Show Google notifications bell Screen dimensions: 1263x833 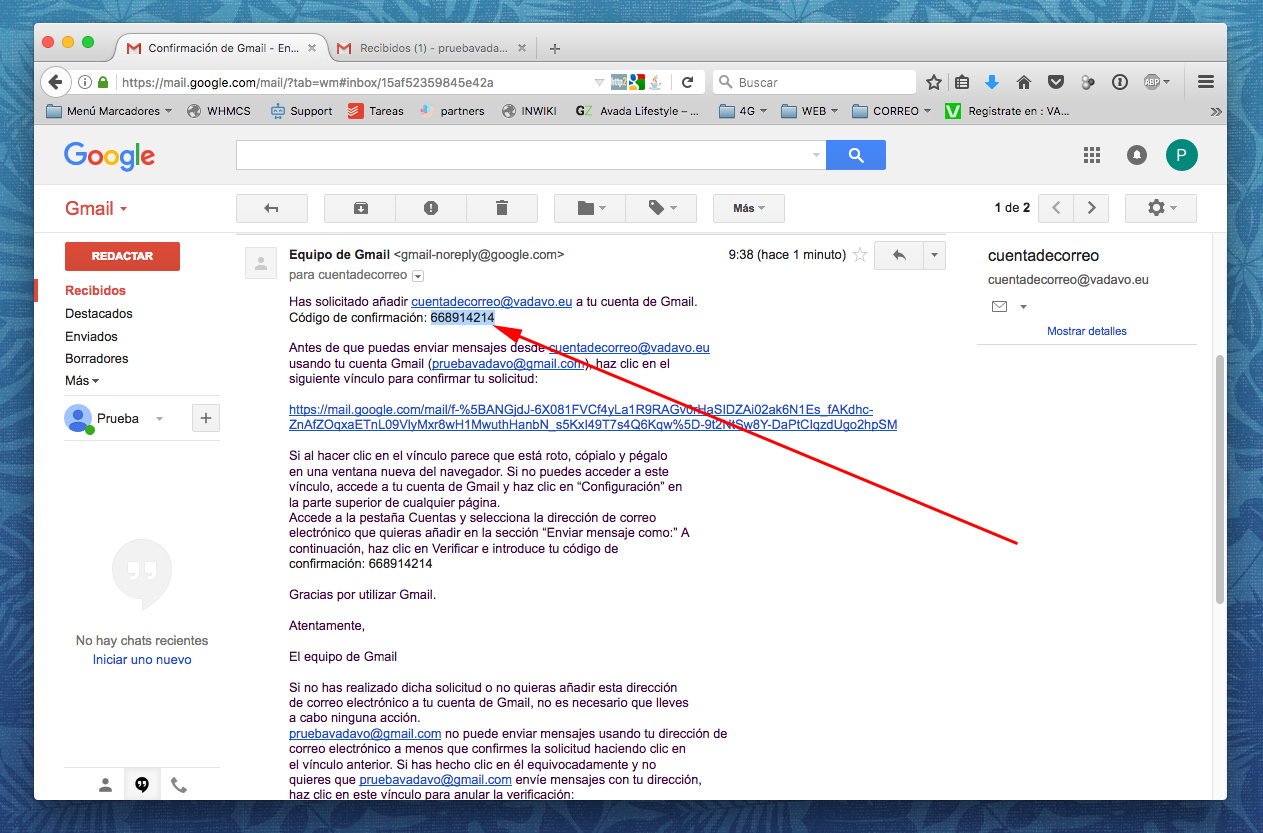1137,155
